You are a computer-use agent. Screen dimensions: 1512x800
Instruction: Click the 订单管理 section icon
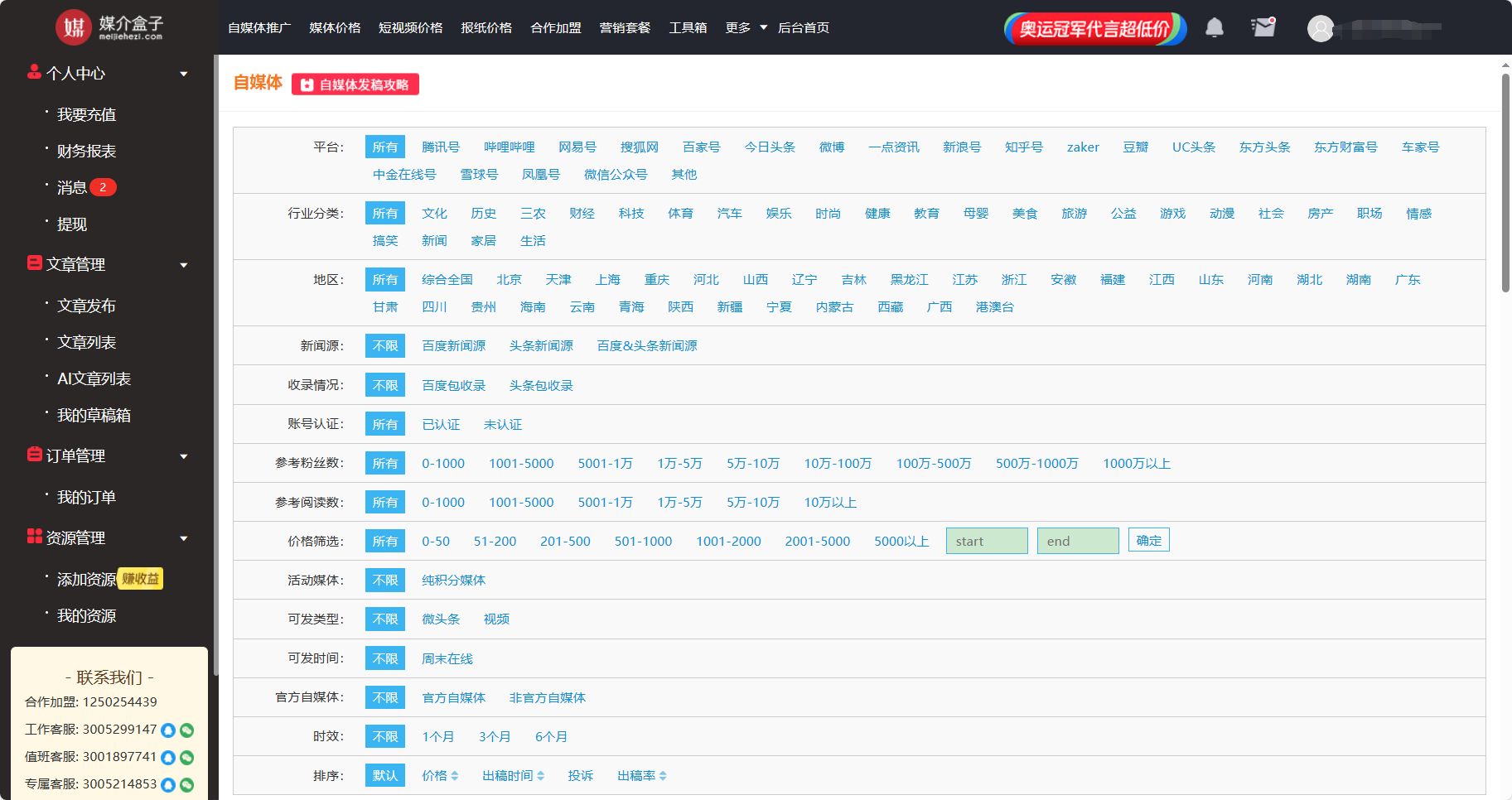pos(34,455)
